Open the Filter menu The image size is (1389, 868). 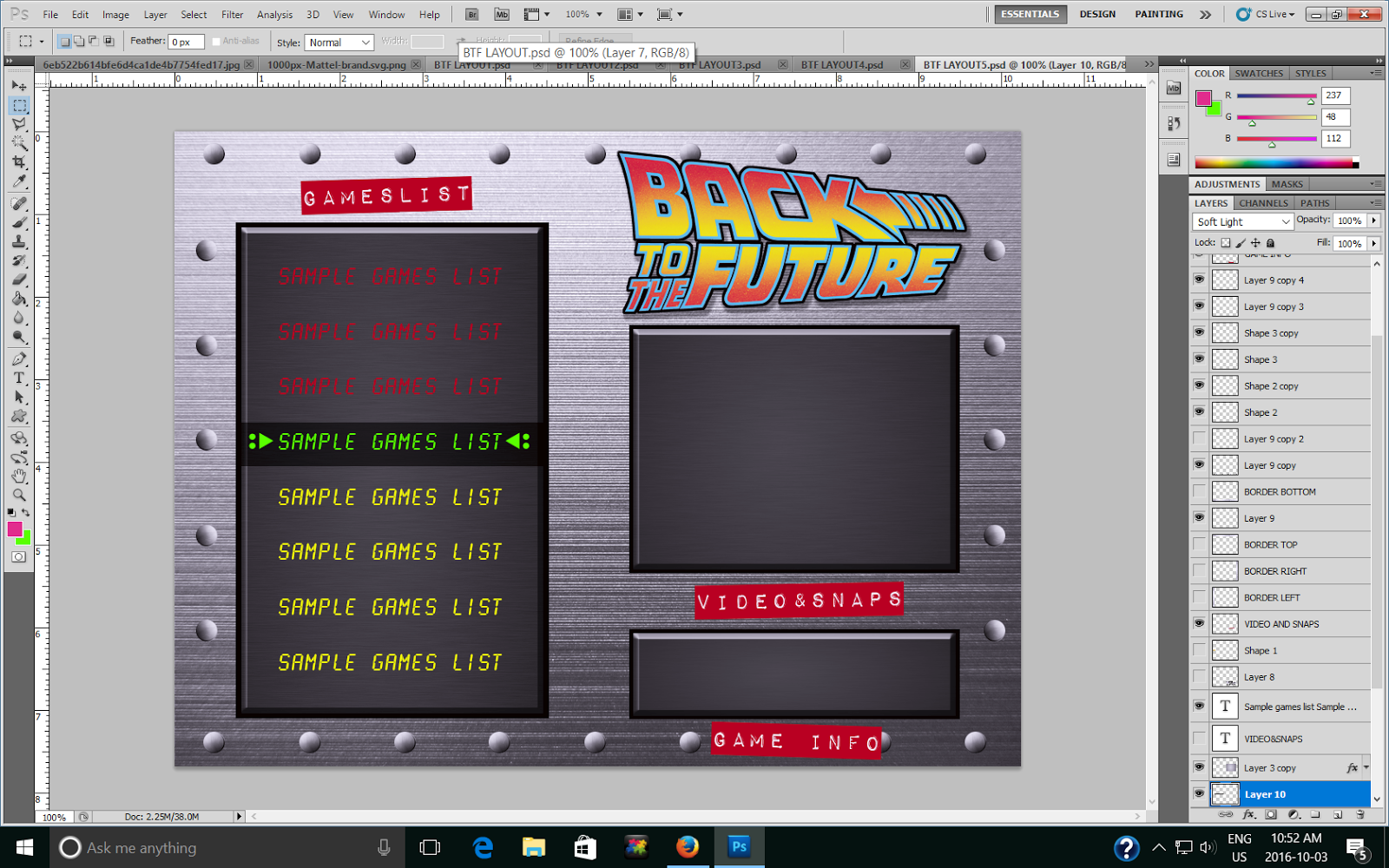[x=232, y=14]
